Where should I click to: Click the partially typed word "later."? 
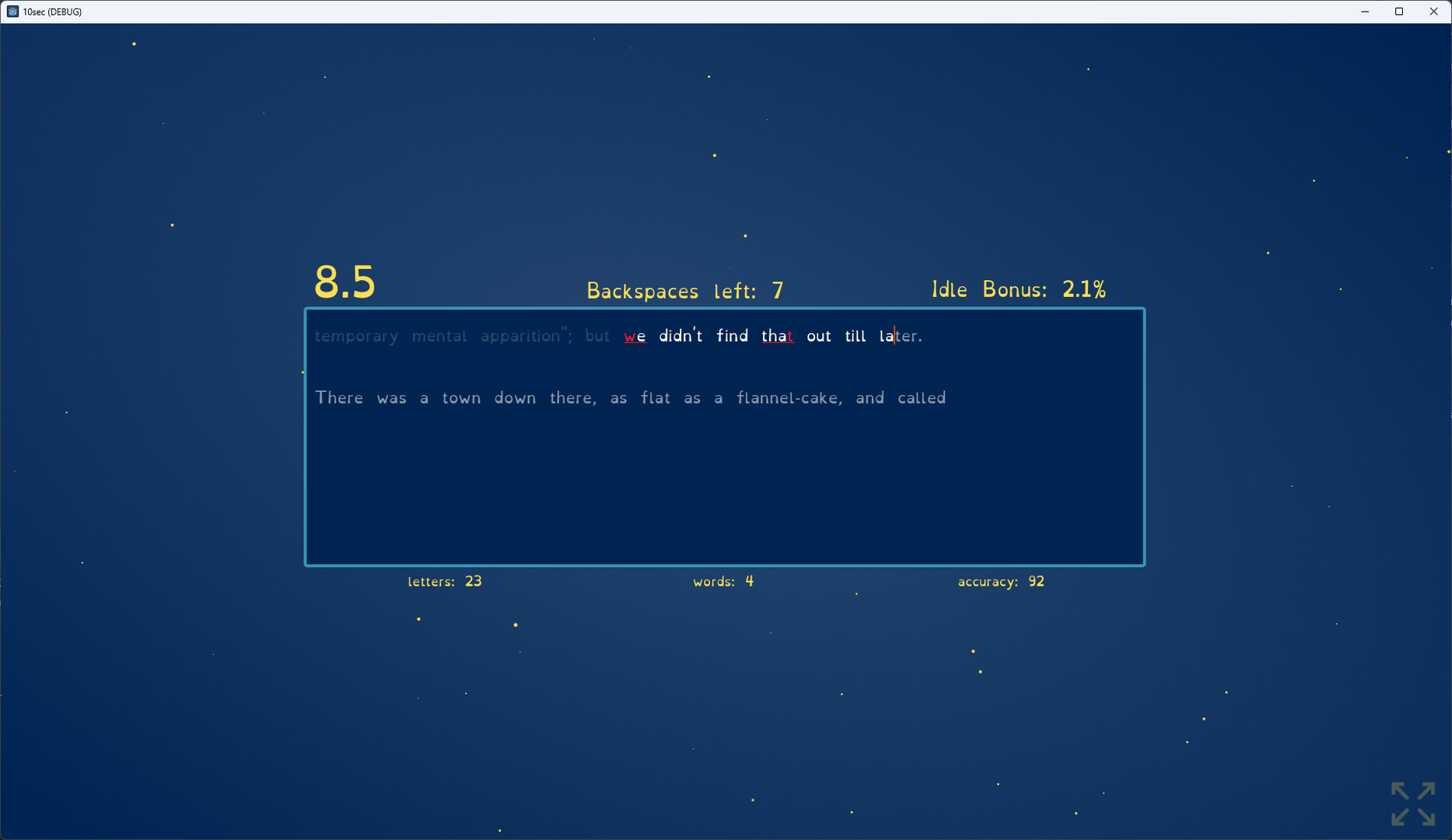point(900,336)
